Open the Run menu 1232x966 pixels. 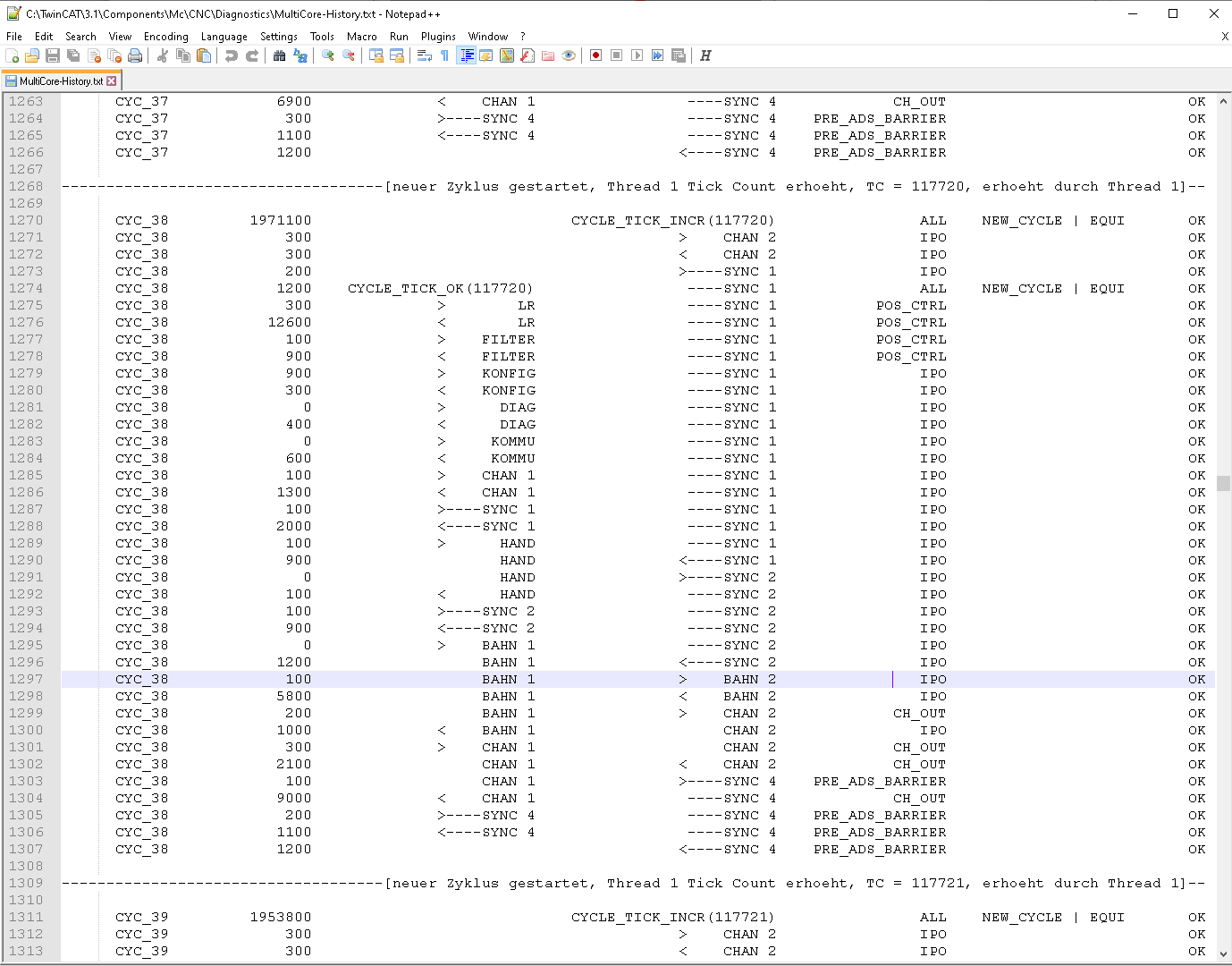tap(399, 37)
